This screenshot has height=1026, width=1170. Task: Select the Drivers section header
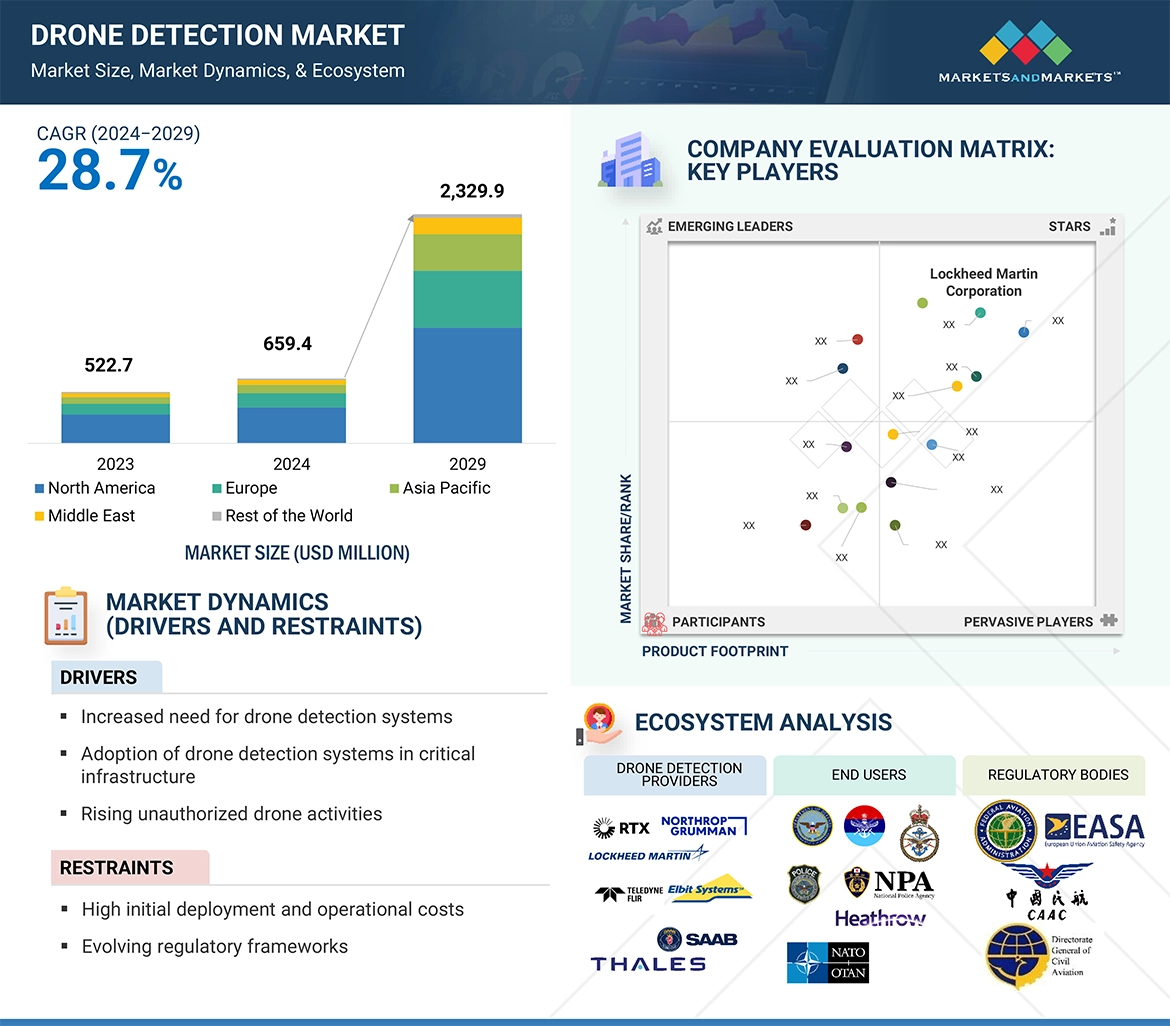coord(99,678)
